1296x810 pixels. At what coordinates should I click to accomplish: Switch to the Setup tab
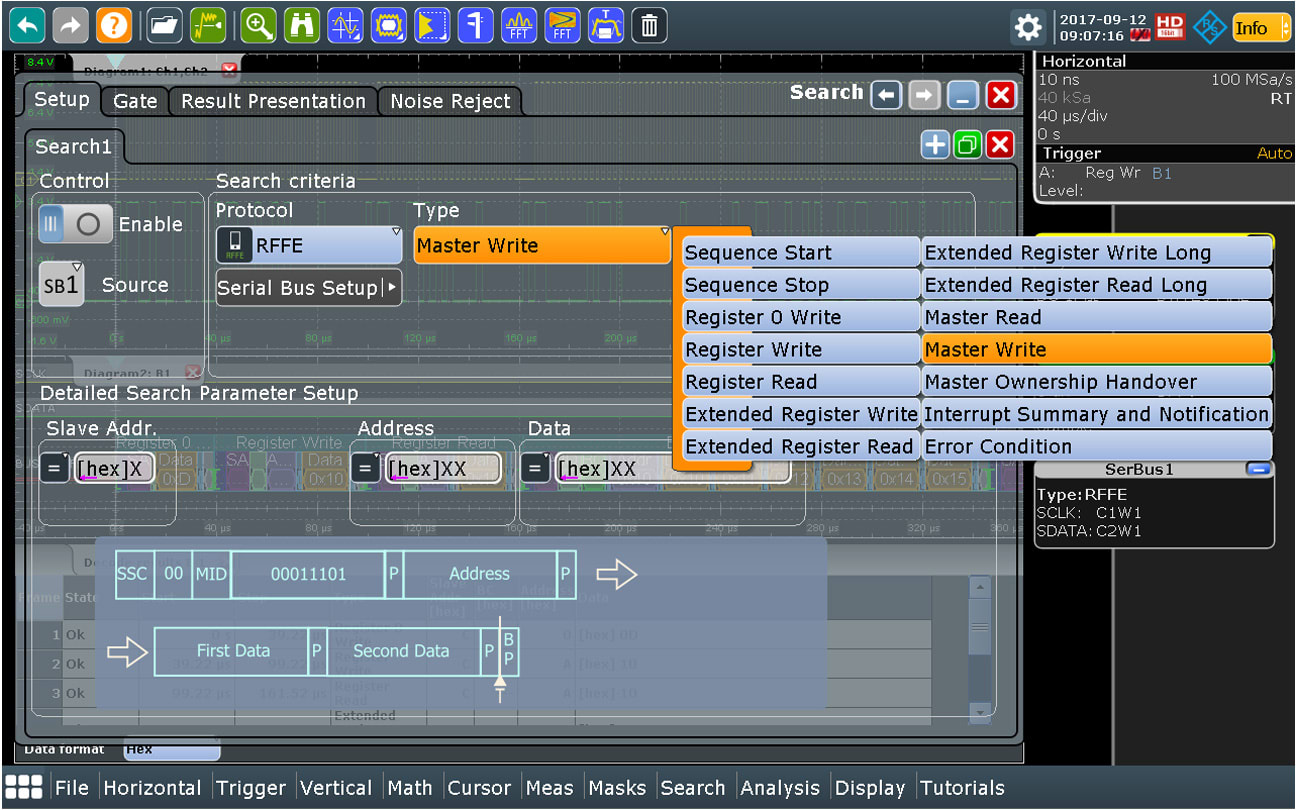pos(62,99)
